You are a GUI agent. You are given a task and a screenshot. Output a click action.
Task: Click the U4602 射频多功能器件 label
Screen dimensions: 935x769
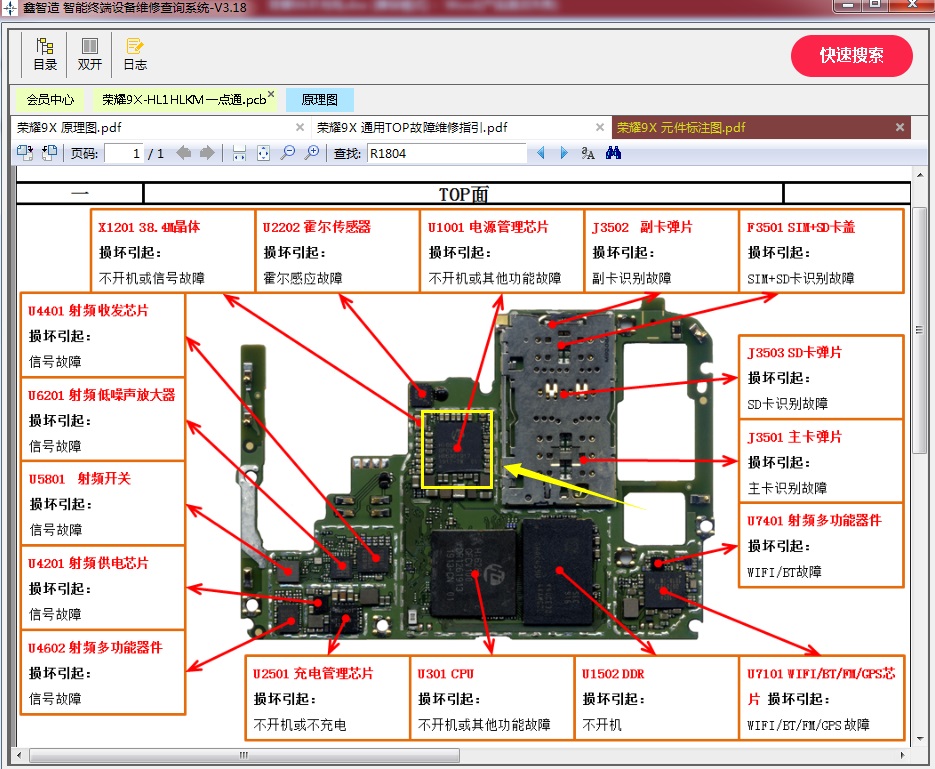coord(95,647)
